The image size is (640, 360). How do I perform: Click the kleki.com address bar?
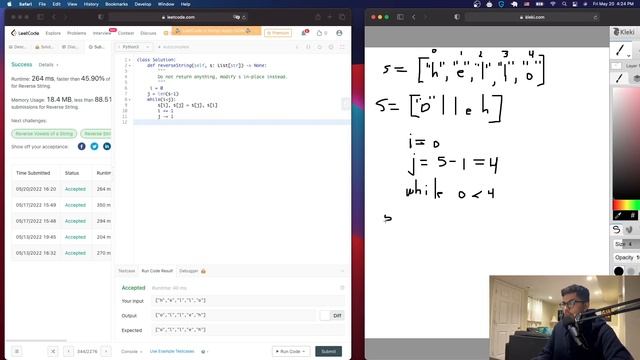(x=532, y=17)
